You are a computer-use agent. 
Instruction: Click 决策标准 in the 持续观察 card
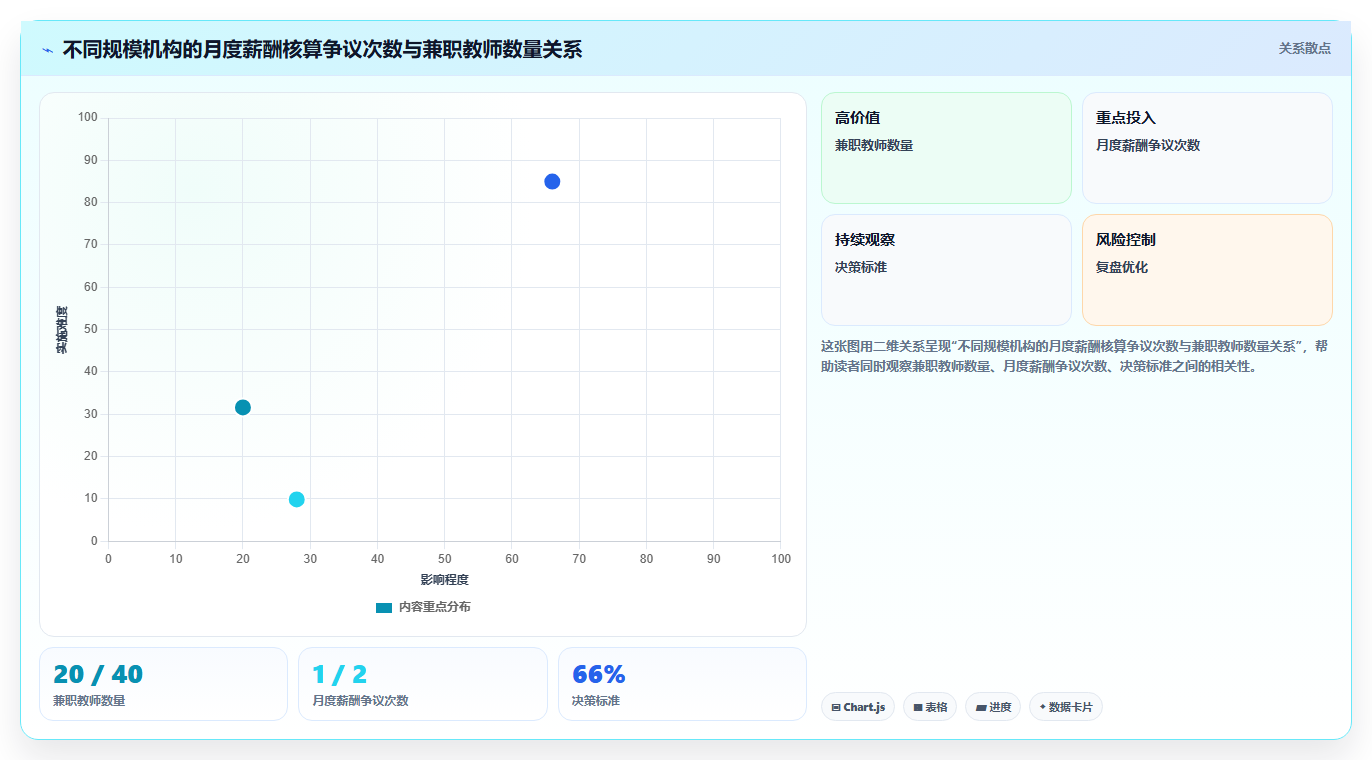861,267
